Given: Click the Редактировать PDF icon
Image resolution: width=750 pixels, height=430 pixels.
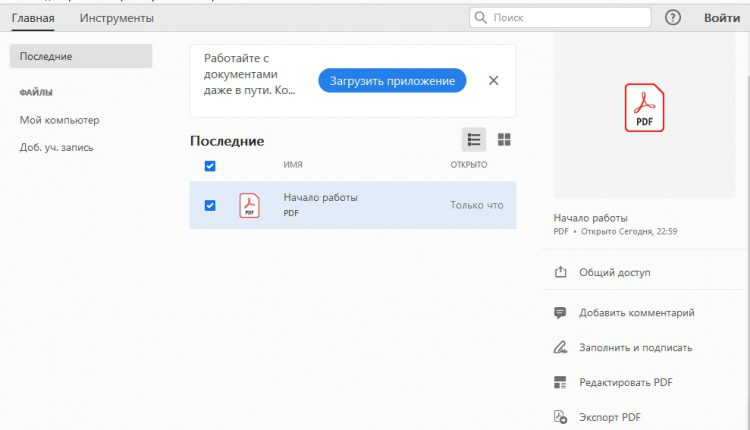Looking at the screenshot, I should coord(560,382).
